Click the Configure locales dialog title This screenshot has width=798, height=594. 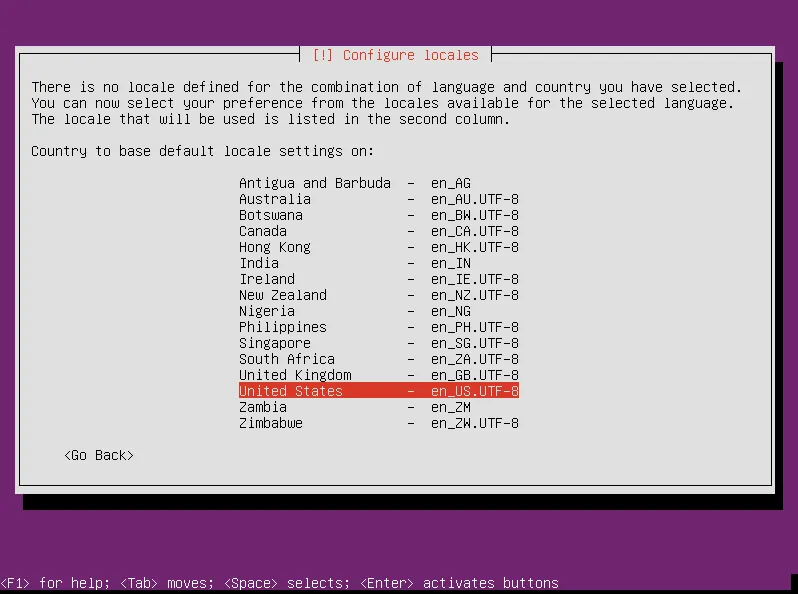396,55
